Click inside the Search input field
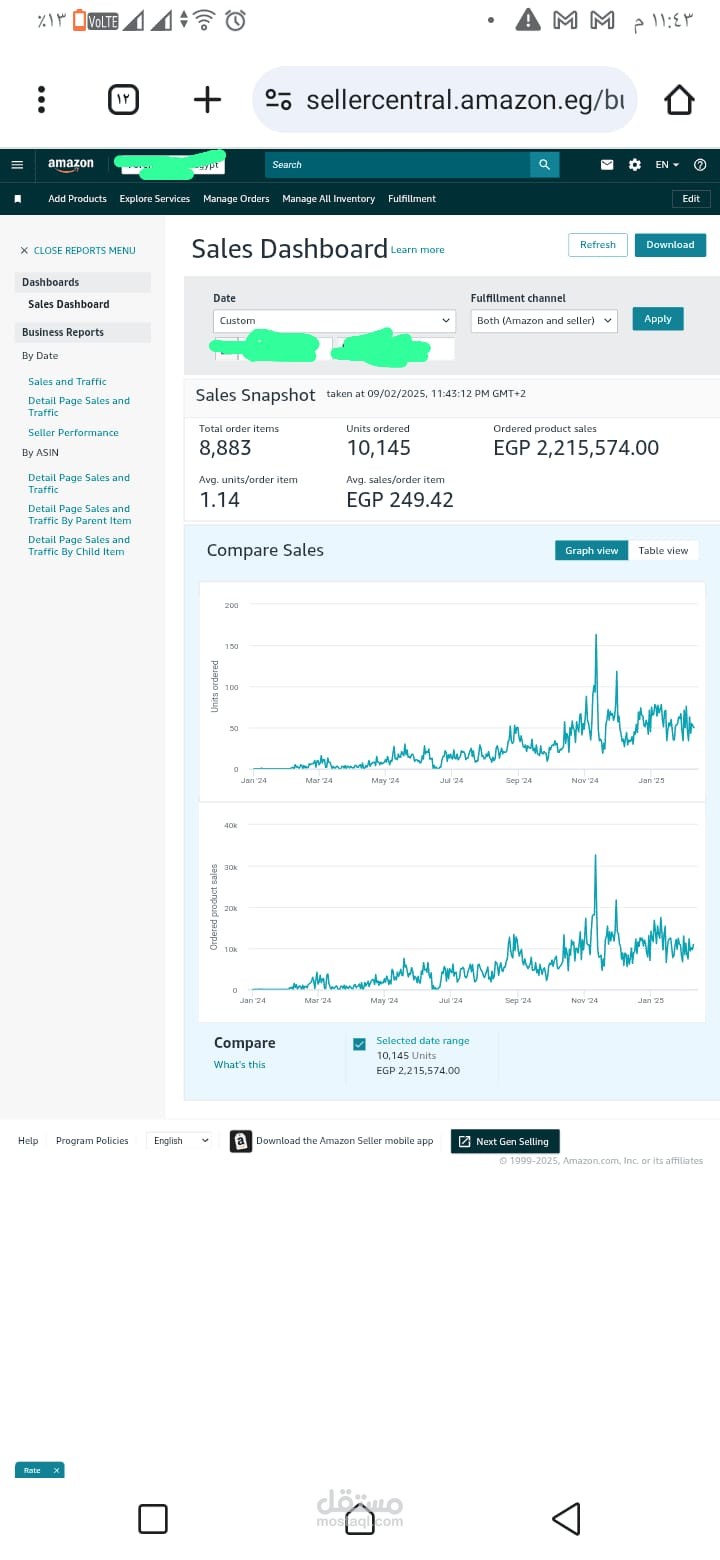 [x=397, y=164]
